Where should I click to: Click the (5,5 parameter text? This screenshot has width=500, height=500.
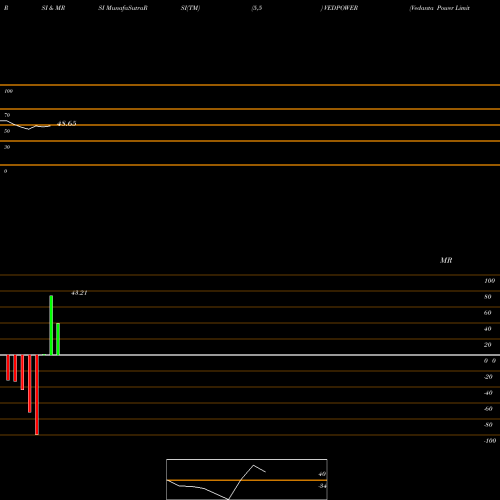point(257,8)
